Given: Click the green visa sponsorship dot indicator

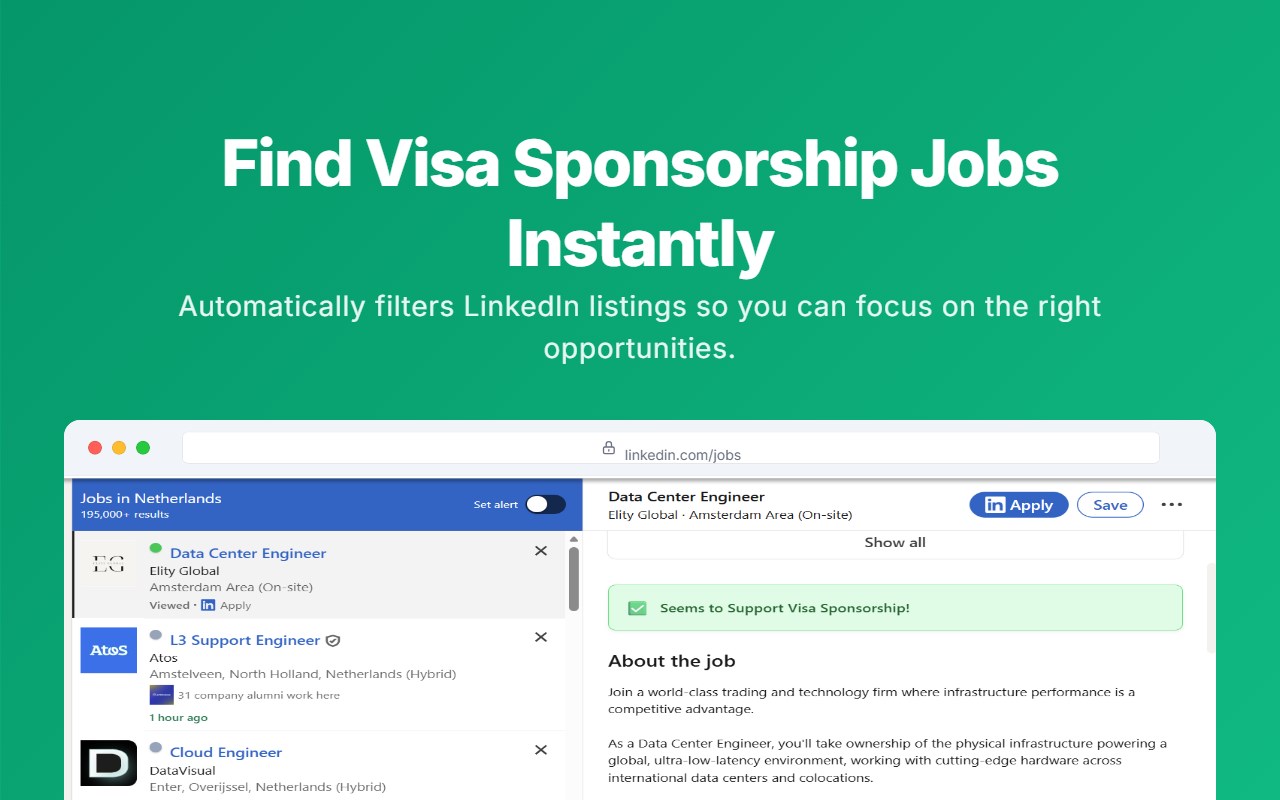Looking at the screenshot, I should pos(156,548).
